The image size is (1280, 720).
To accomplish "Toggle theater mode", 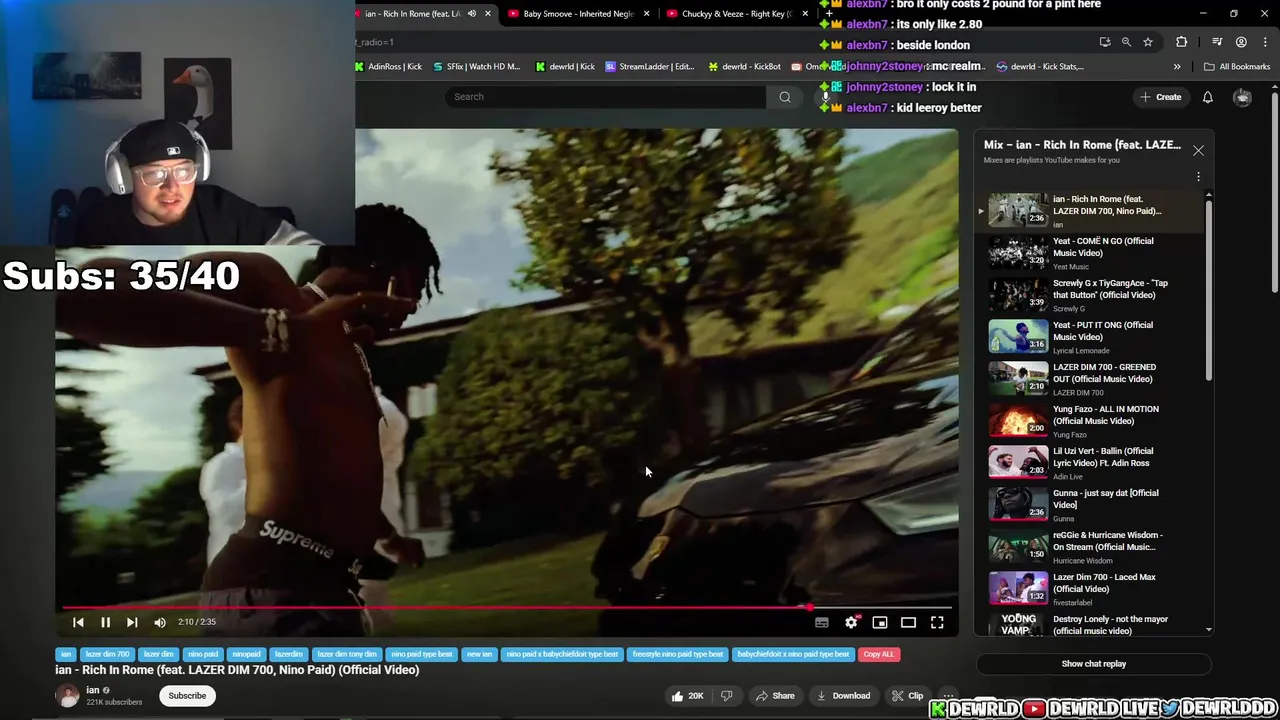I will click(908, 622).
